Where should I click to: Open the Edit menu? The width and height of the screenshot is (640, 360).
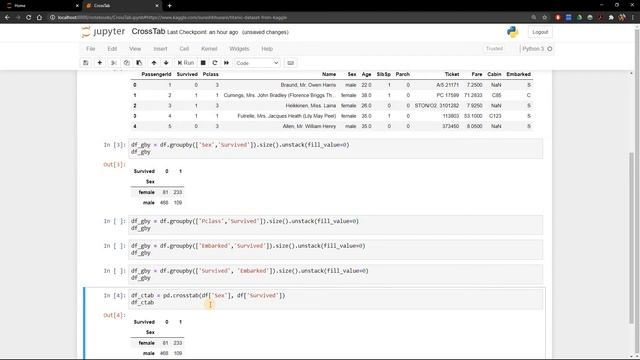(112, 49)
